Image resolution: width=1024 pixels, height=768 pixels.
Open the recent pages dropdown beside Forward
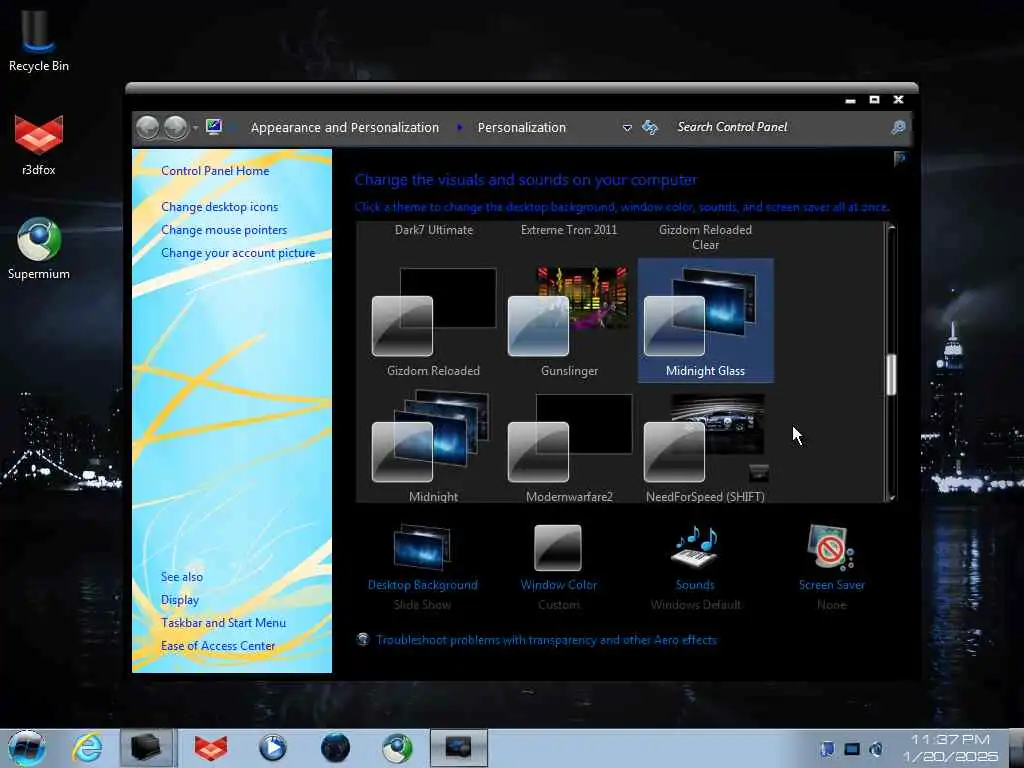pos(195,127)
